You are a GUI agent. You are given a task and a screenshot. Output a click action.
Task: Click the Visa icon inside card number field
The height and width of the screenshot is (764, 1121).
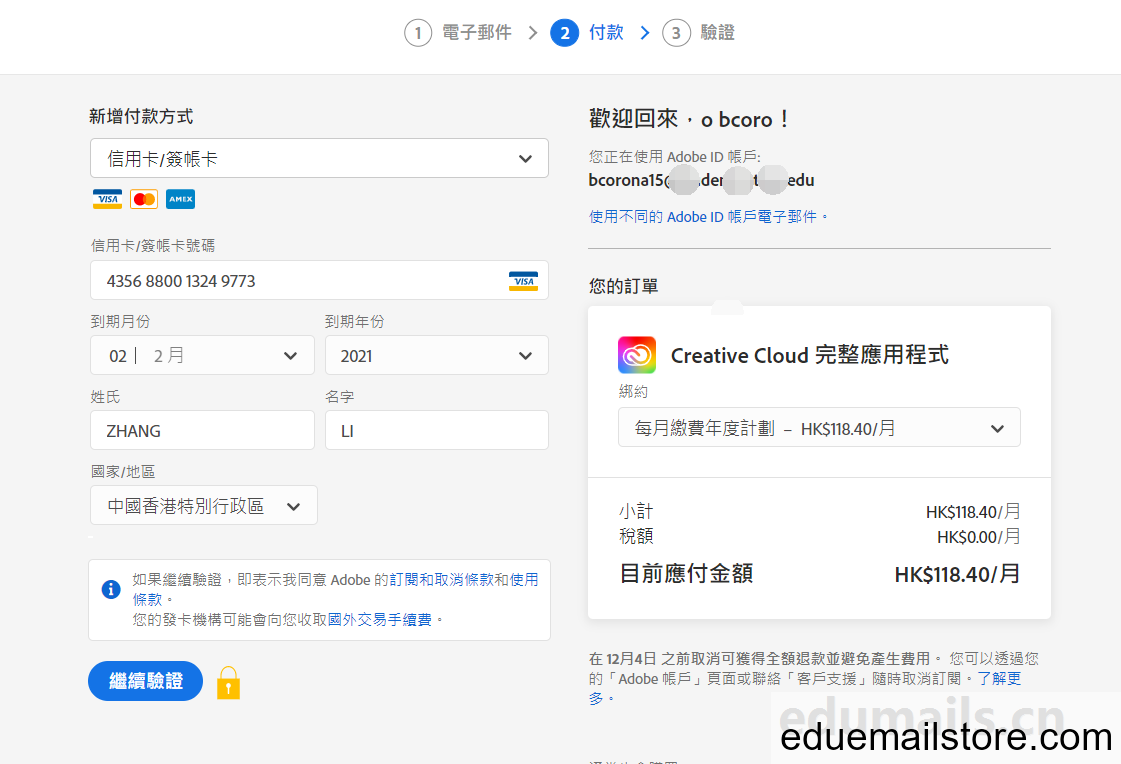[x=523, y=281]
